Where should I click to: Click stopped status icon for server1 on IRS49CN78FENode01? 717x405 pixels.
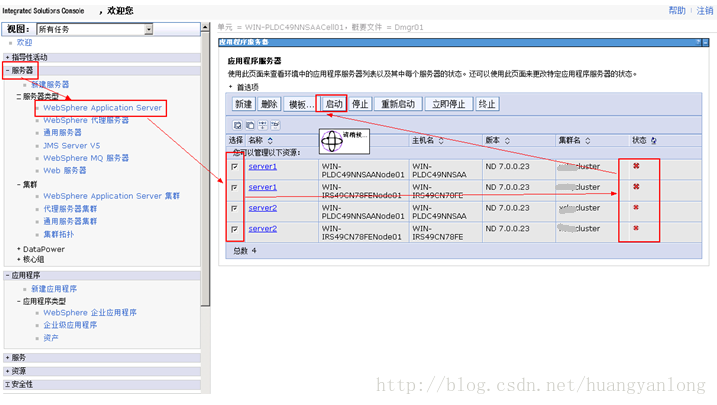click(636, 187)
